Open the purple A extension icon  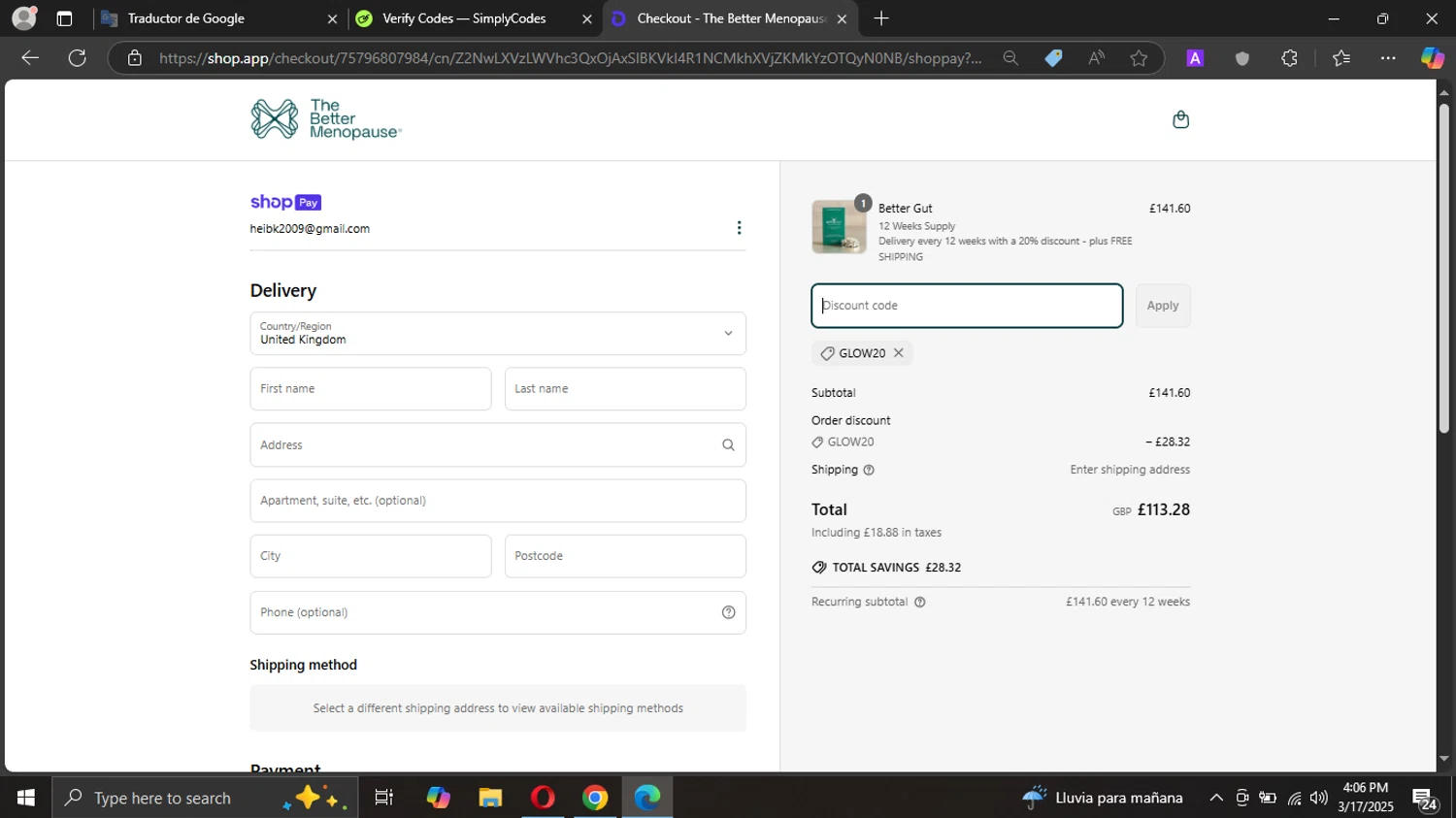[1195, 58]
